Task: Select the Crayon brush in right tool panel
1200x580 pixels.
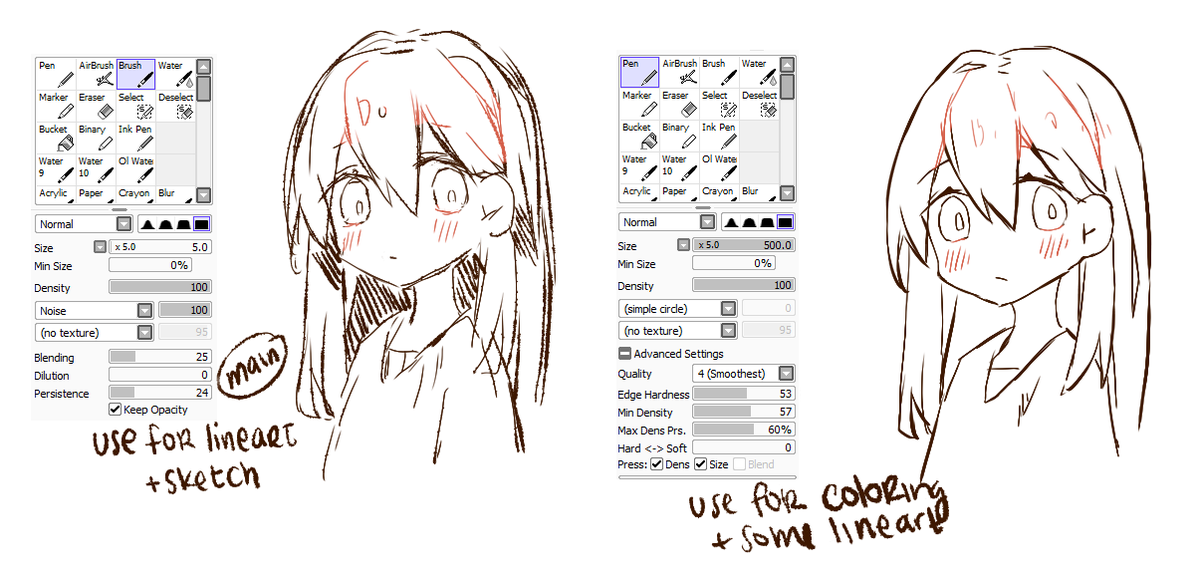Action: pos(719,191)
